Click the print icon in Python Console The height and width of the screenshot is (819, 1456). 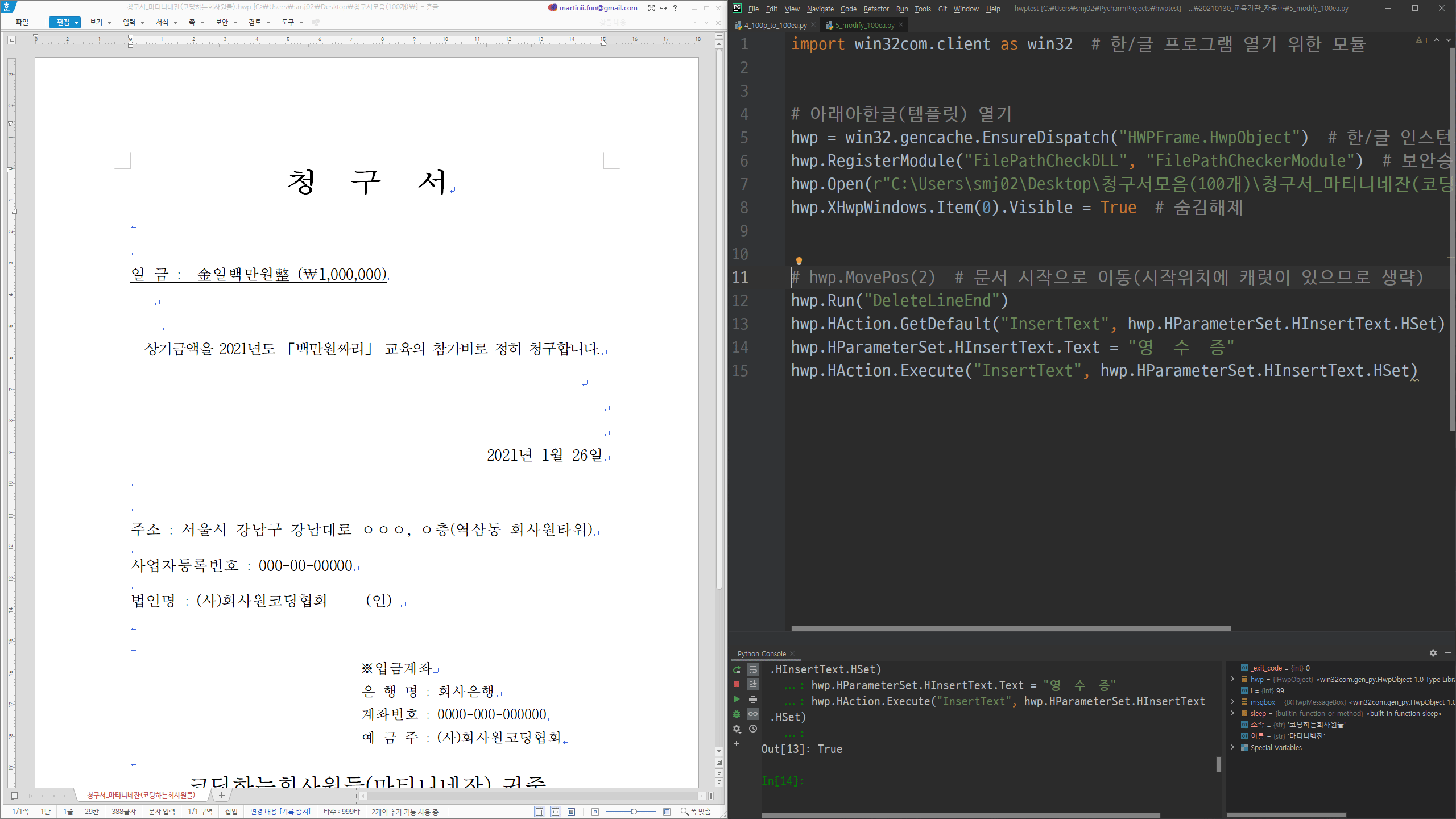coord(753,699)
